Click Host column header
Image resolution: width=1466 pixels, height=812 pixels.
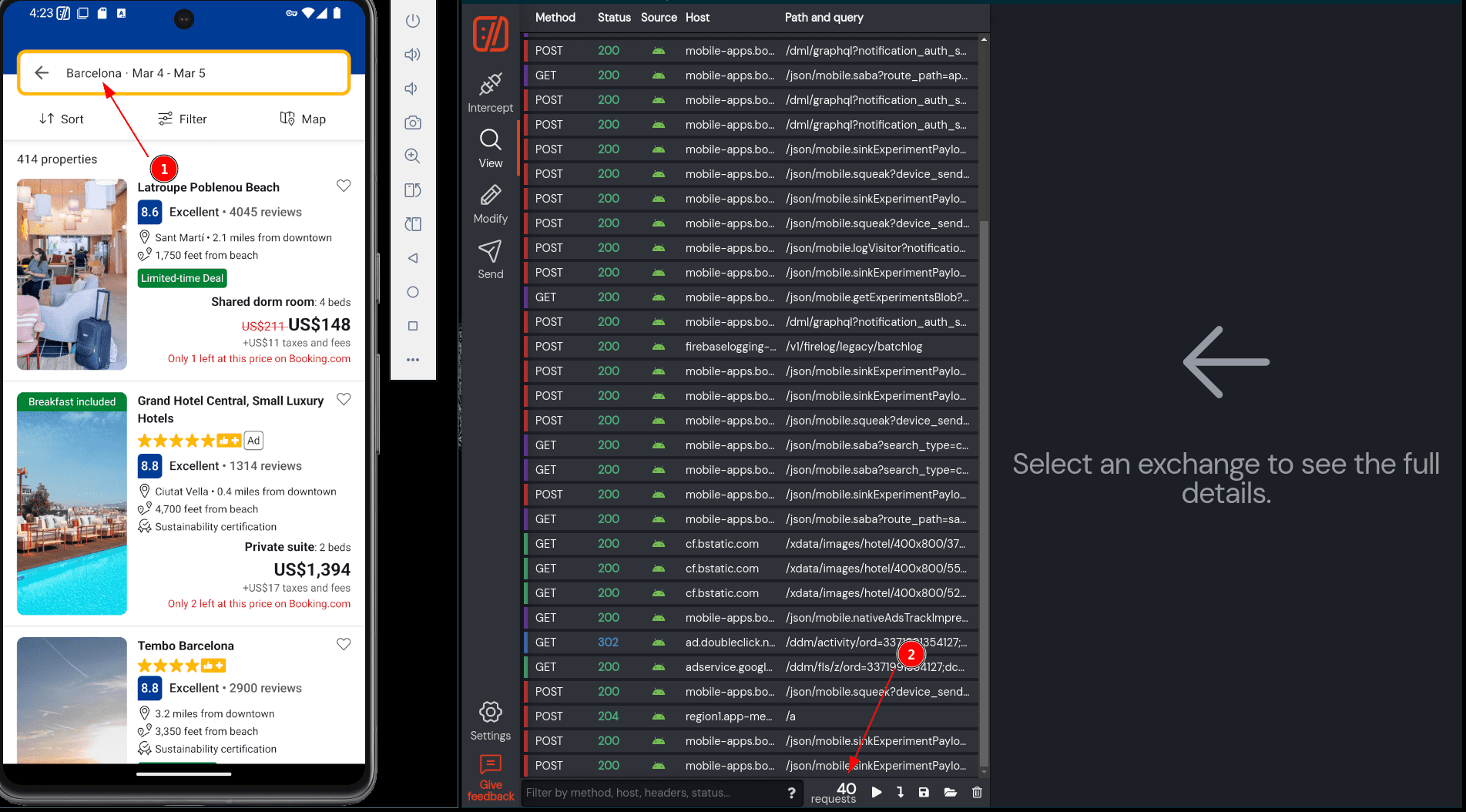697,17
